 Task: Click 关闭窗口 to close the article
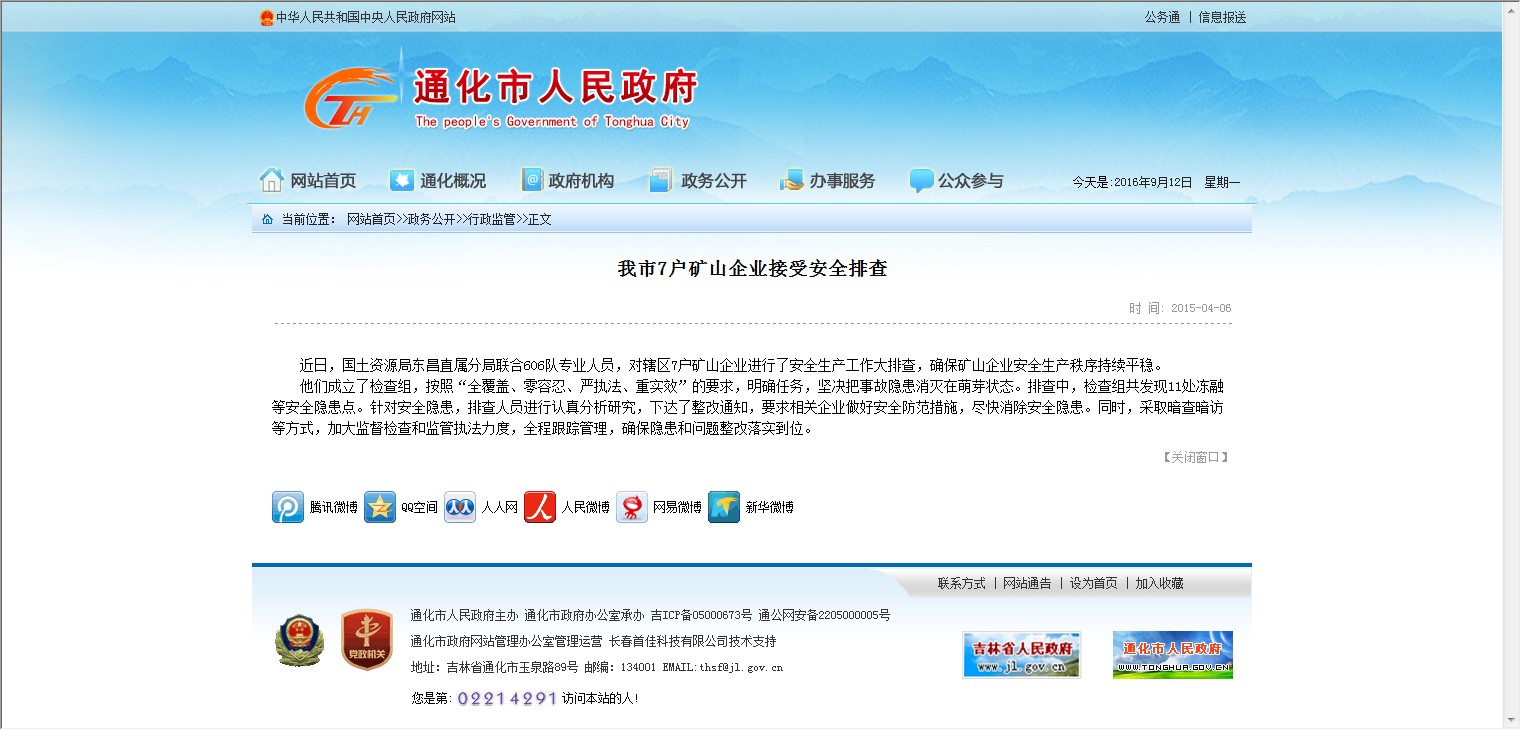point(1195,457)
